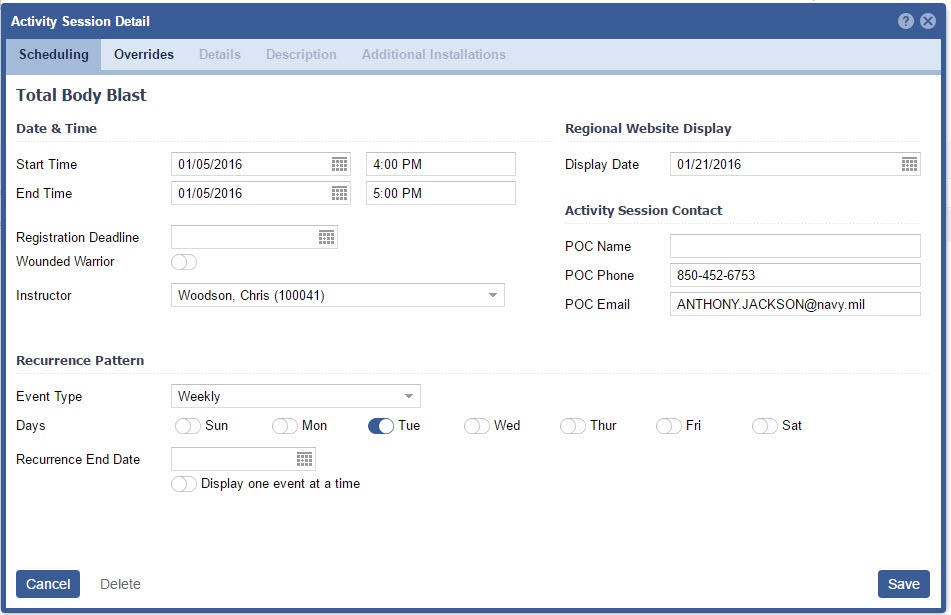Image resolution: width=951 pixels, height=615 pixels.
Task: Click the POC Name input field
Action: point(794,246)
